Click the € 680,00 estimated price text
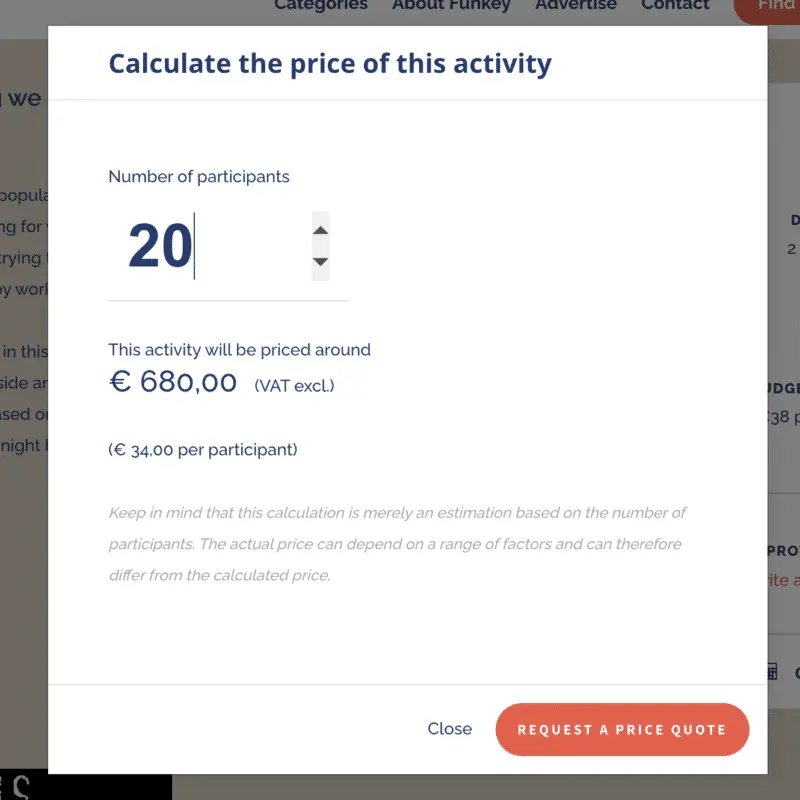Image resolution: width=800 pixels, height=800 pixels. point(173,382)
